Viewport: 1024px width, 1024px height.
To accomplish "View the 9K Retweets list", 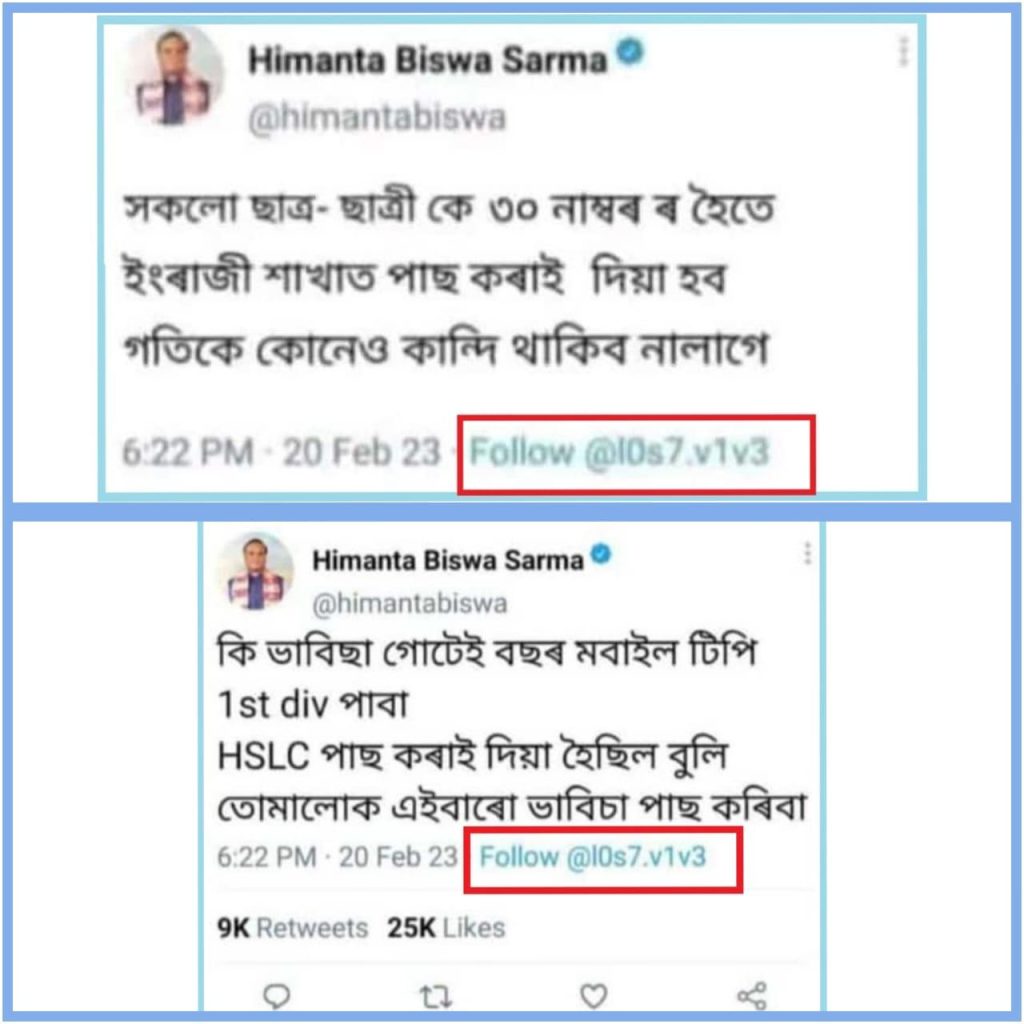I will tap(293, 928).
